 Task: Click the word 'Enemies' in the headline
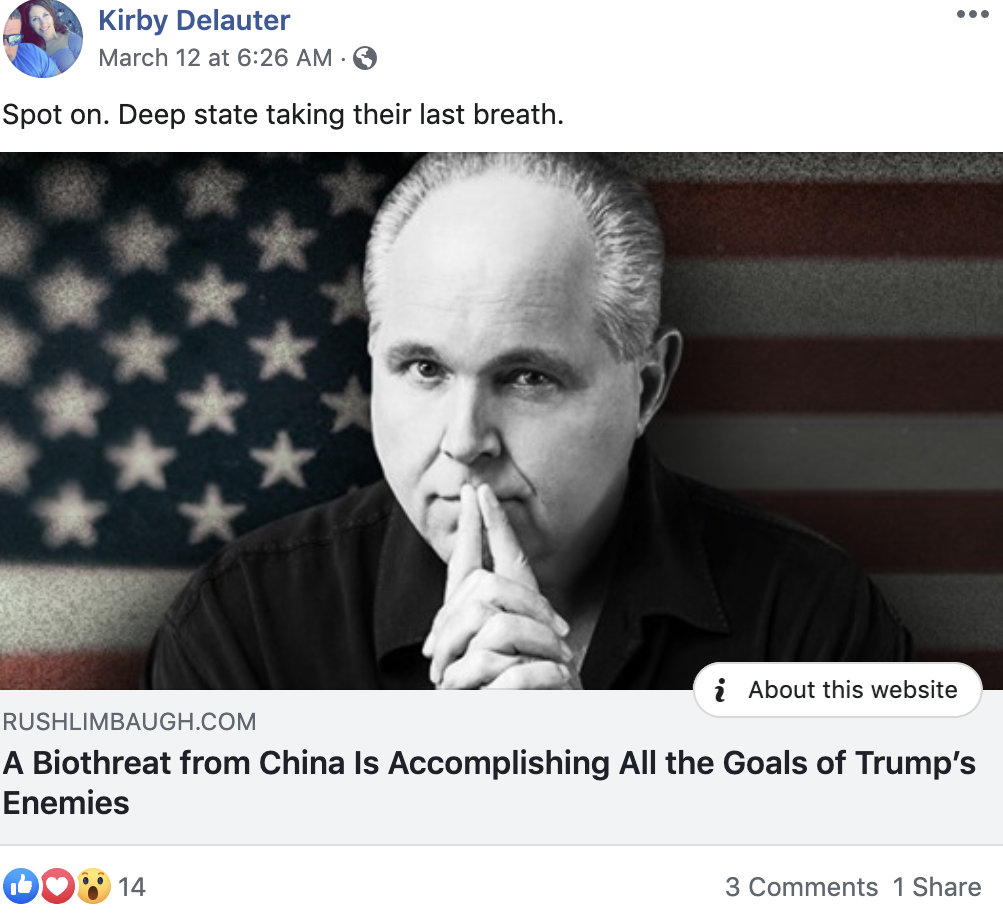point(66,803)
